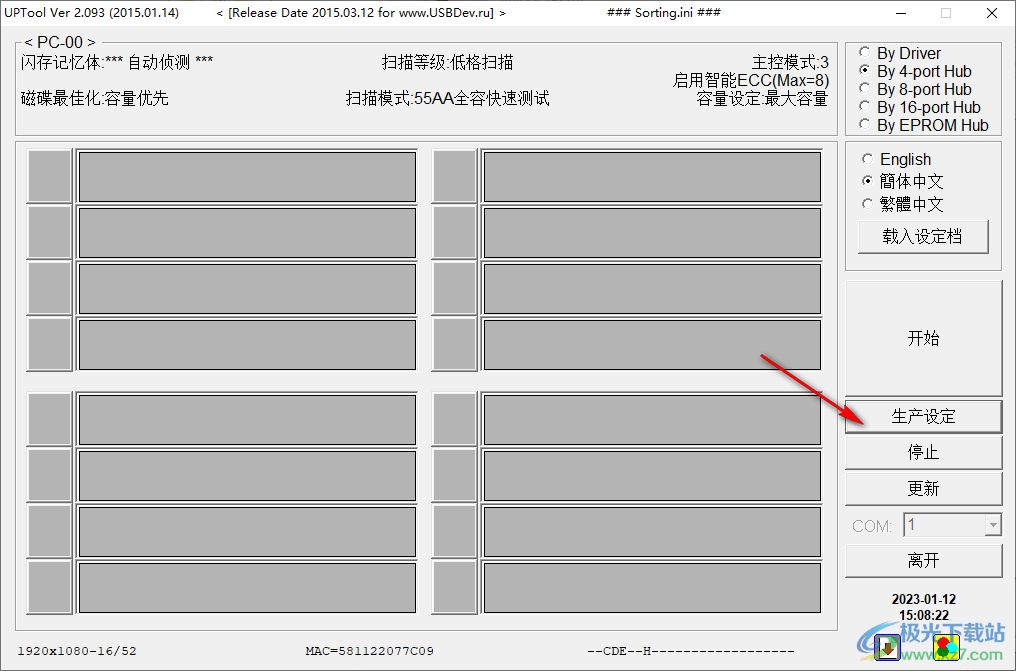This screenshot has width=1016, height=671.
Task: Click the --CDE--H drive letters status text
Action: pos(691,651)
